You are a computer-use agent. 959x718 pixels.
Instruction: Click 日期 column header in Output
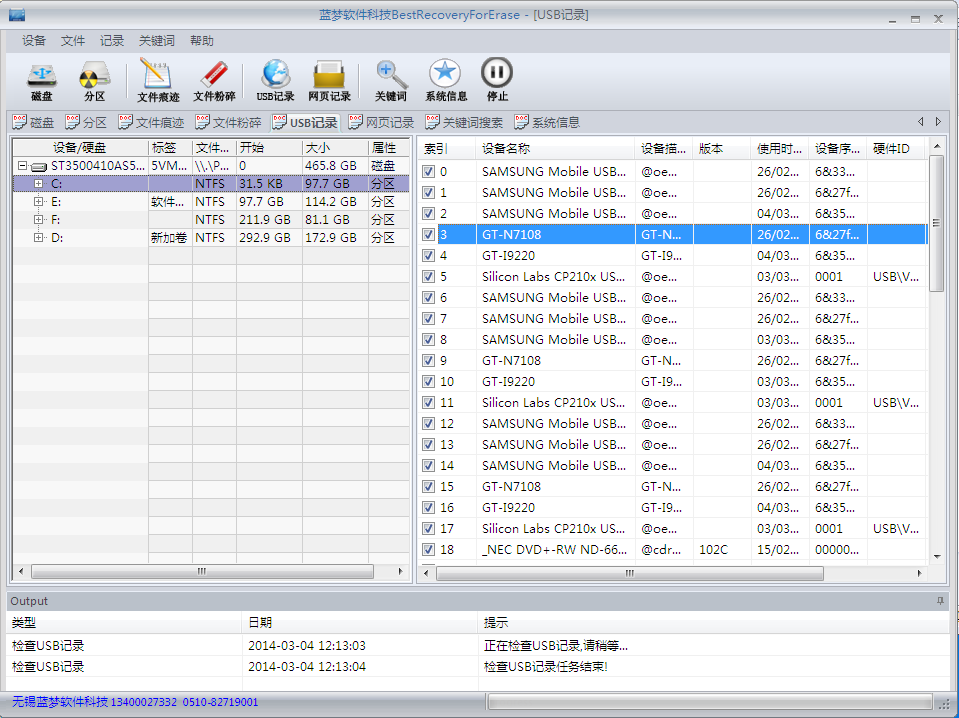click(x=359, y=623)
